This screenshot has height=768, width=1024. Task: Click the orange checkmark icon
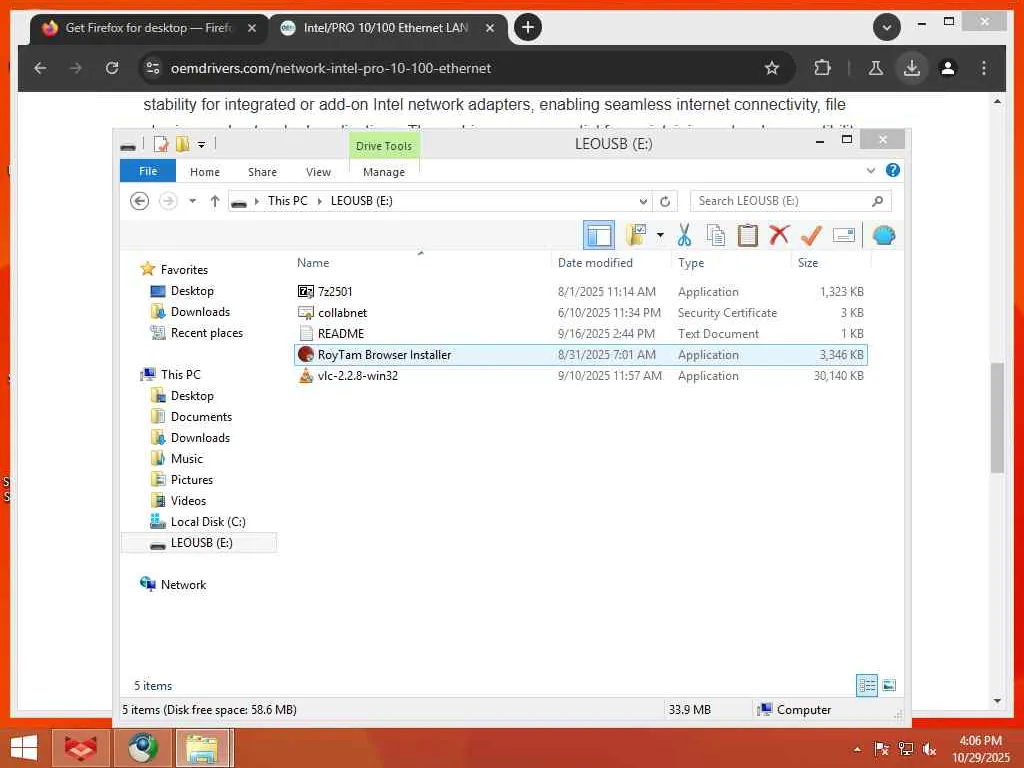point(811,235)
